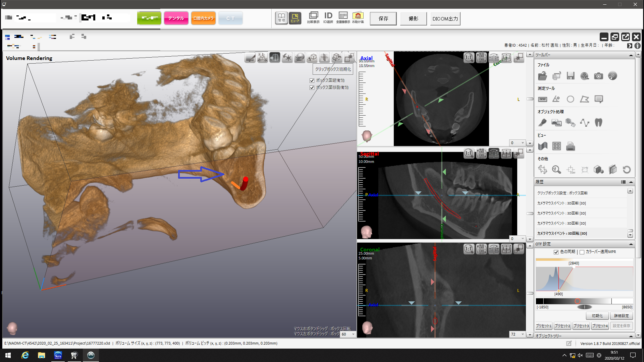
Task: Select the ruler length measurement tool
Action: click(543, 99)
